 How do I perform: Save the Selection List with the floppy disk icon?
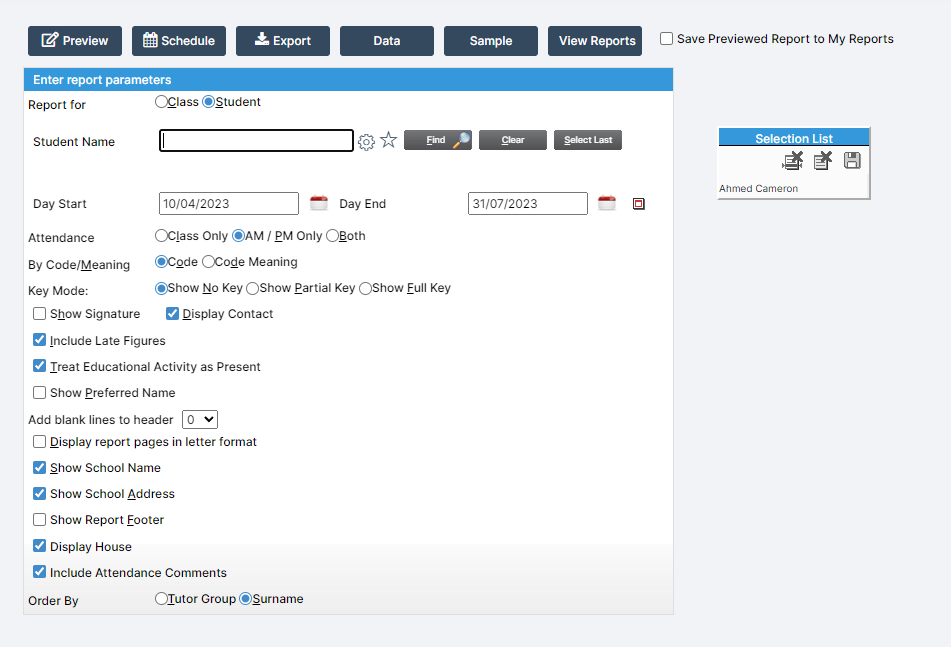pos(852,161)
